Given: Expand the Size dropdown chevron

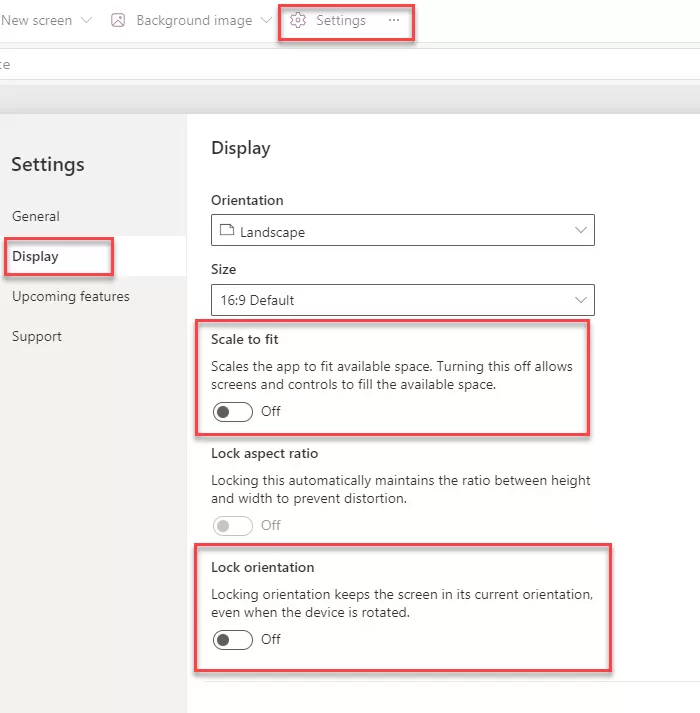Looking at the screenshot, I should point(580,300).
